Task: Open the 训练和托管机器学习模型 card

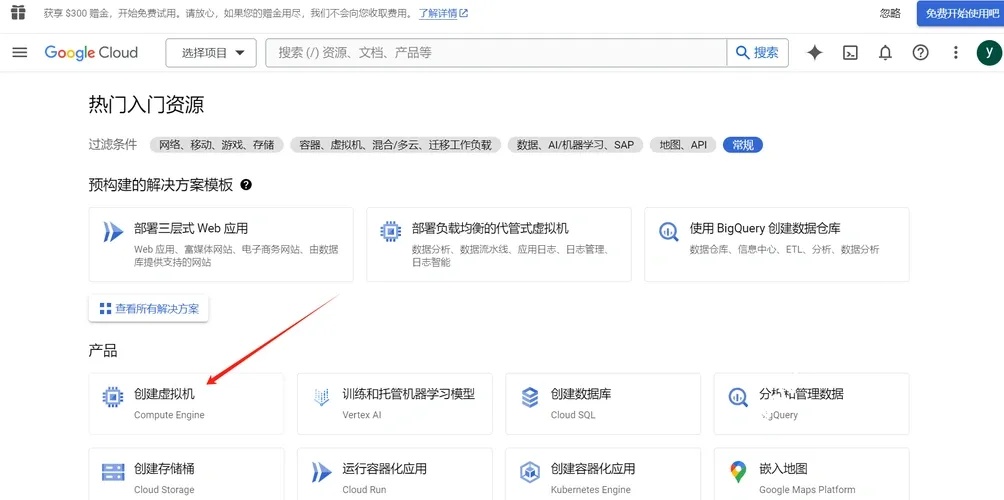Action: pyautogui.click(x=394, y=403)
